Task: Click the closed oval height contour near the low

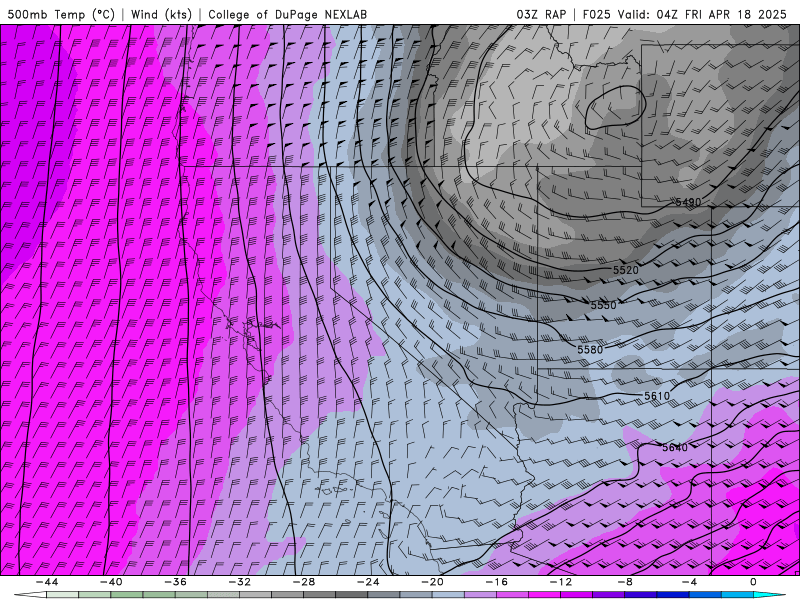Action: 615,108
